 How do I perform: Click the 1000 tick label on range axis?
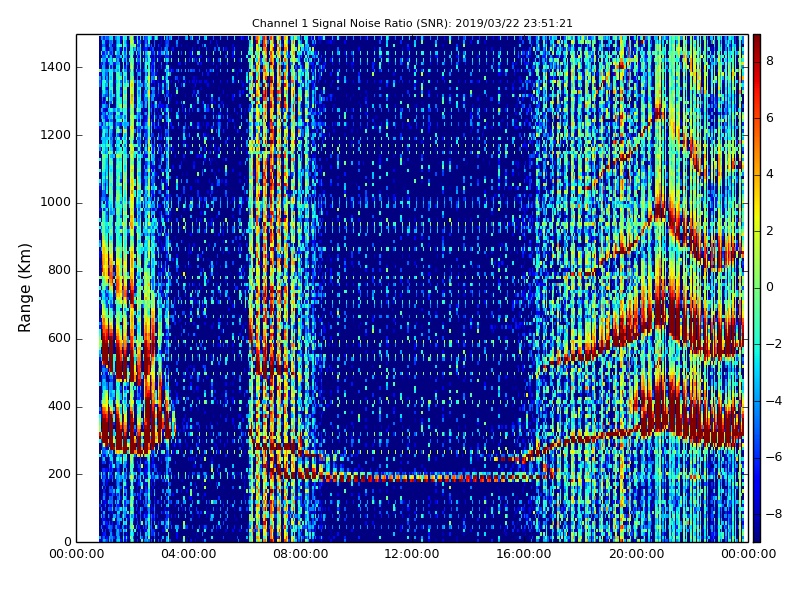(x=55, y=203)
